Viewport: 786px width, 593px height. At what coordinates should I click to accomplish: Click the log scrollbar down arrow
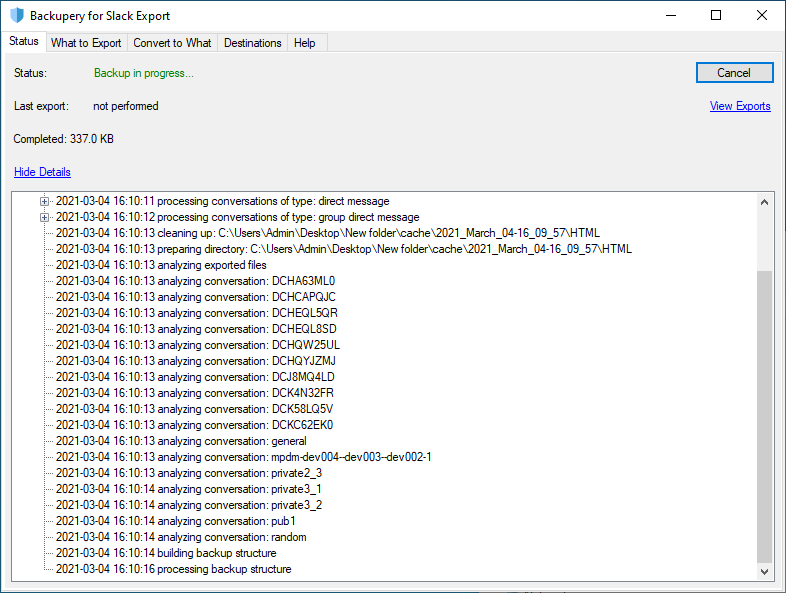coord(764,571)
